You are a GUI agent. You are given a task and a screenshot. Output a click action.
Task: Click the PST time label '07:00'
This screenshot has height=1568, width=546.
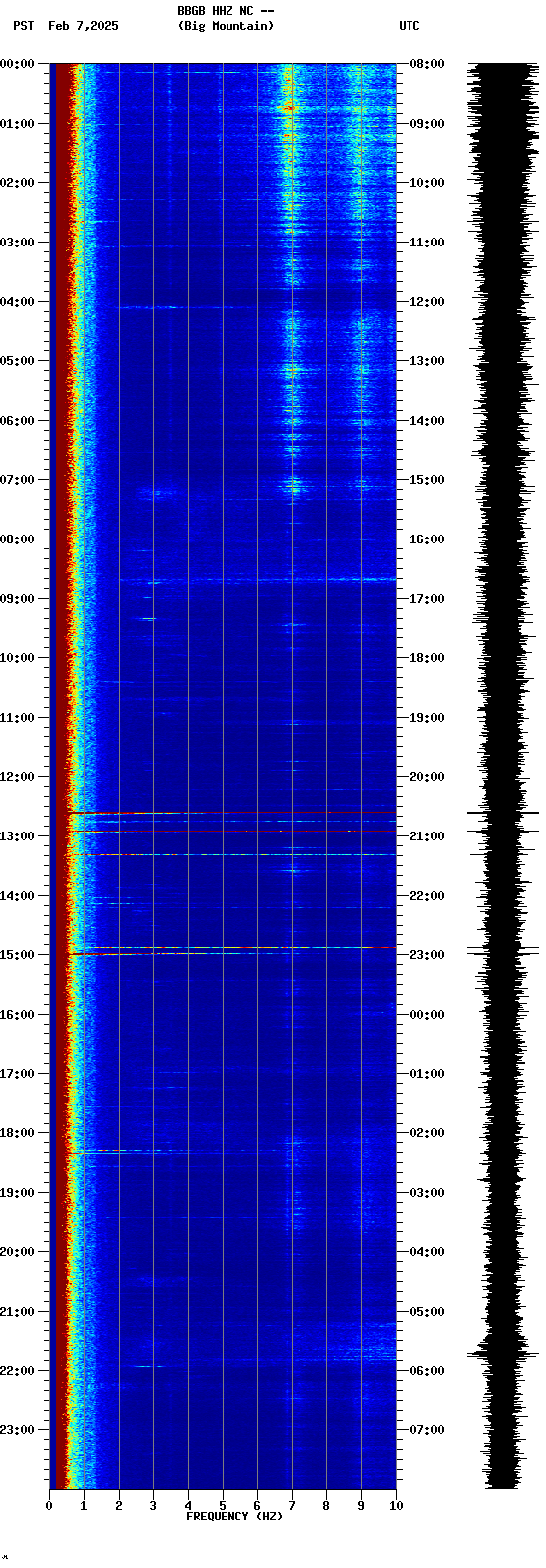click(x=17, y=480)
